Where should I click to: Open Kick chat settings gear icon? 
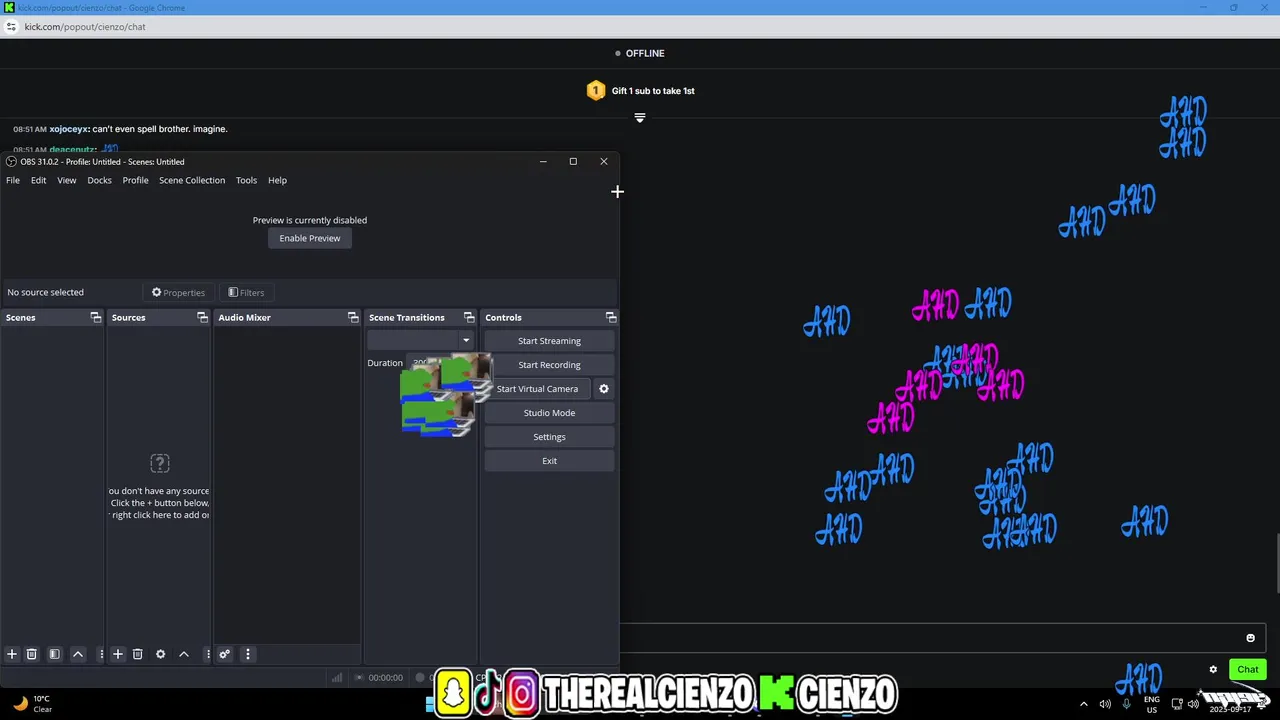click(1213, 670)
